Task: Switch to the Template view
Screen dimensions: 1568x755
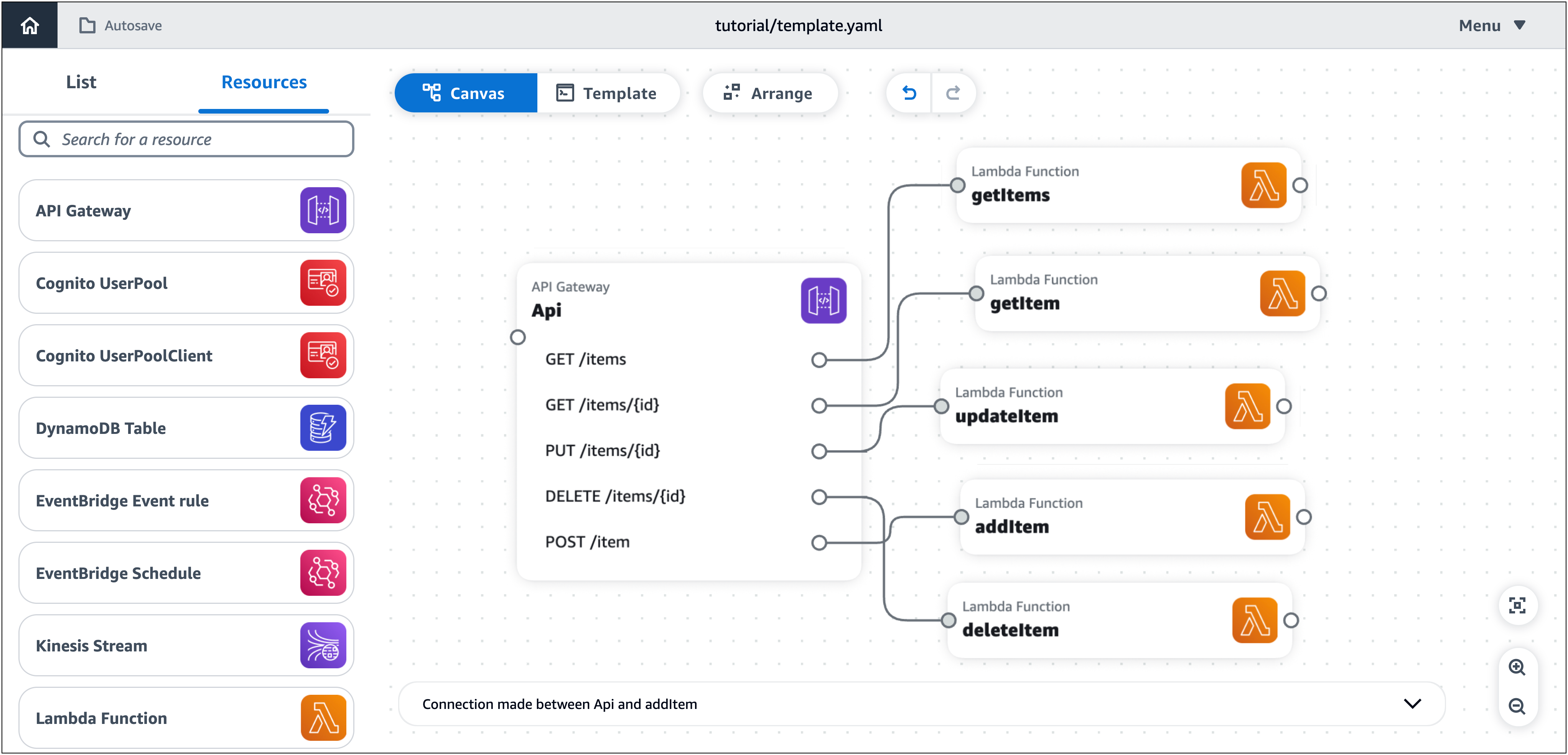Action: click(x=619, y=92)
